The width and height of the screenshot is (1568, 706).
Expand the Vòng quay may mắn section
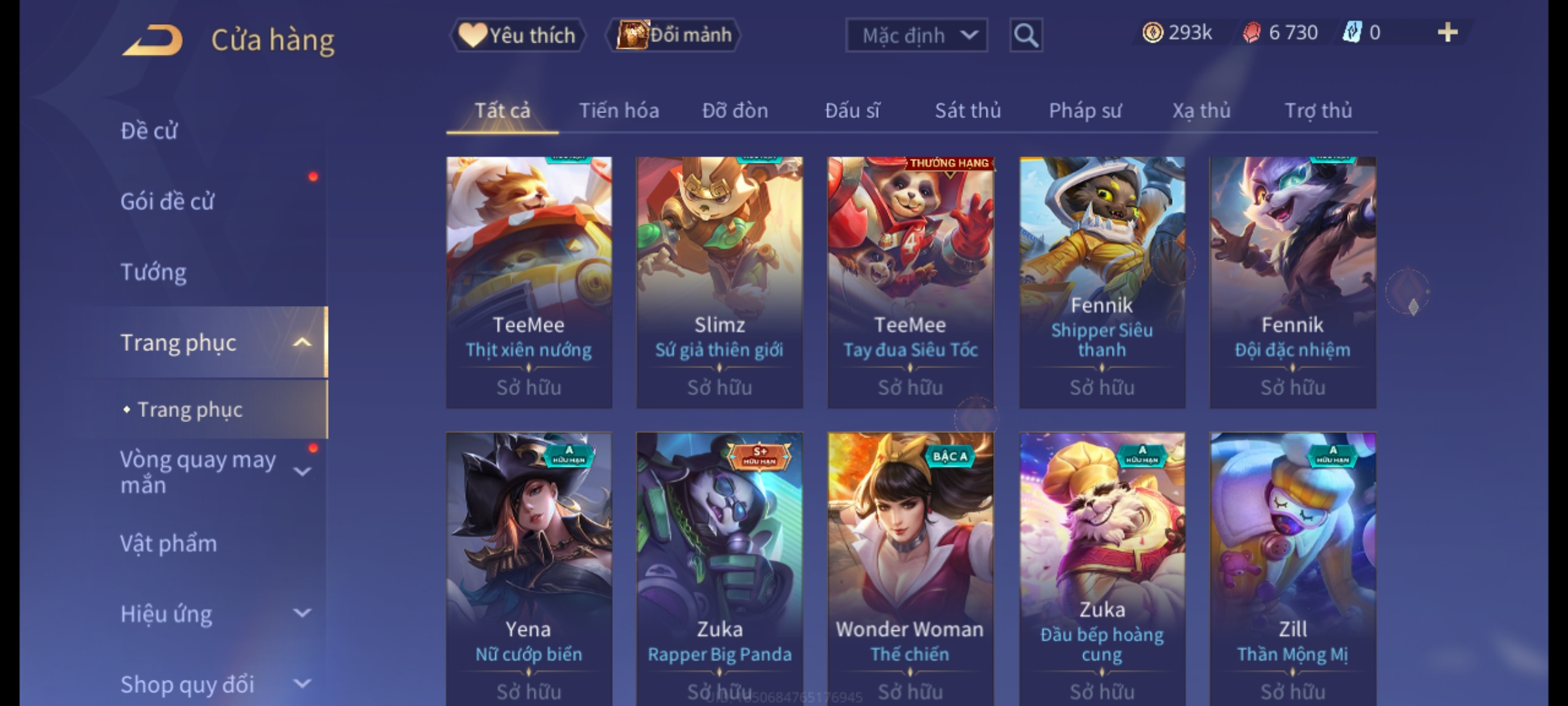(x=302, y=471)
